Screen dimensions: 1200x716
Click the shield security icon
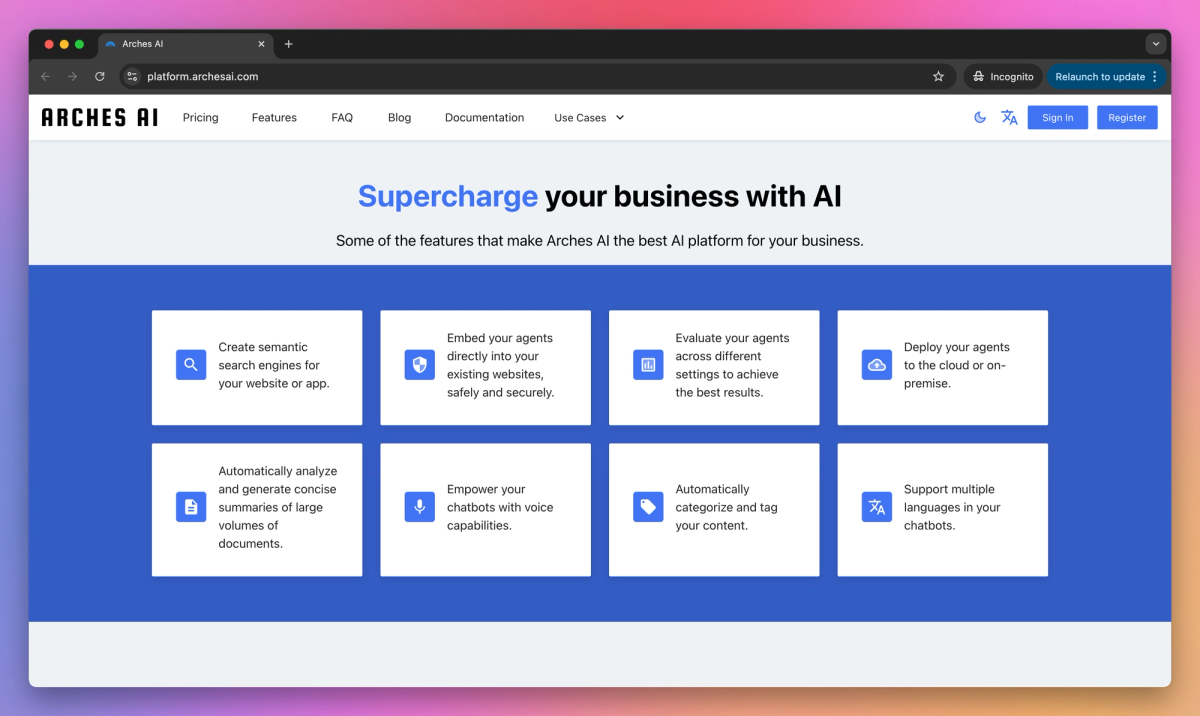click(420, 365)
